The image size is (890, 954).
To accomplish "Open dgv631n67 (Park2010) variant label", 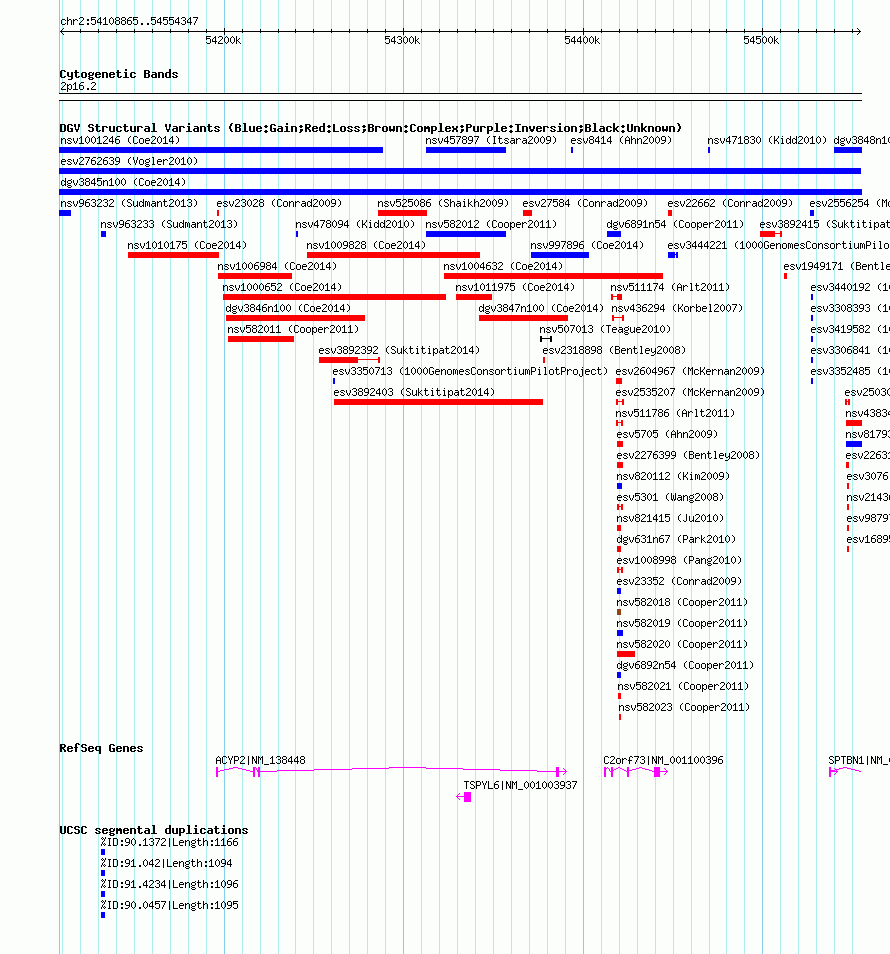I will click(x=676, y=539).
